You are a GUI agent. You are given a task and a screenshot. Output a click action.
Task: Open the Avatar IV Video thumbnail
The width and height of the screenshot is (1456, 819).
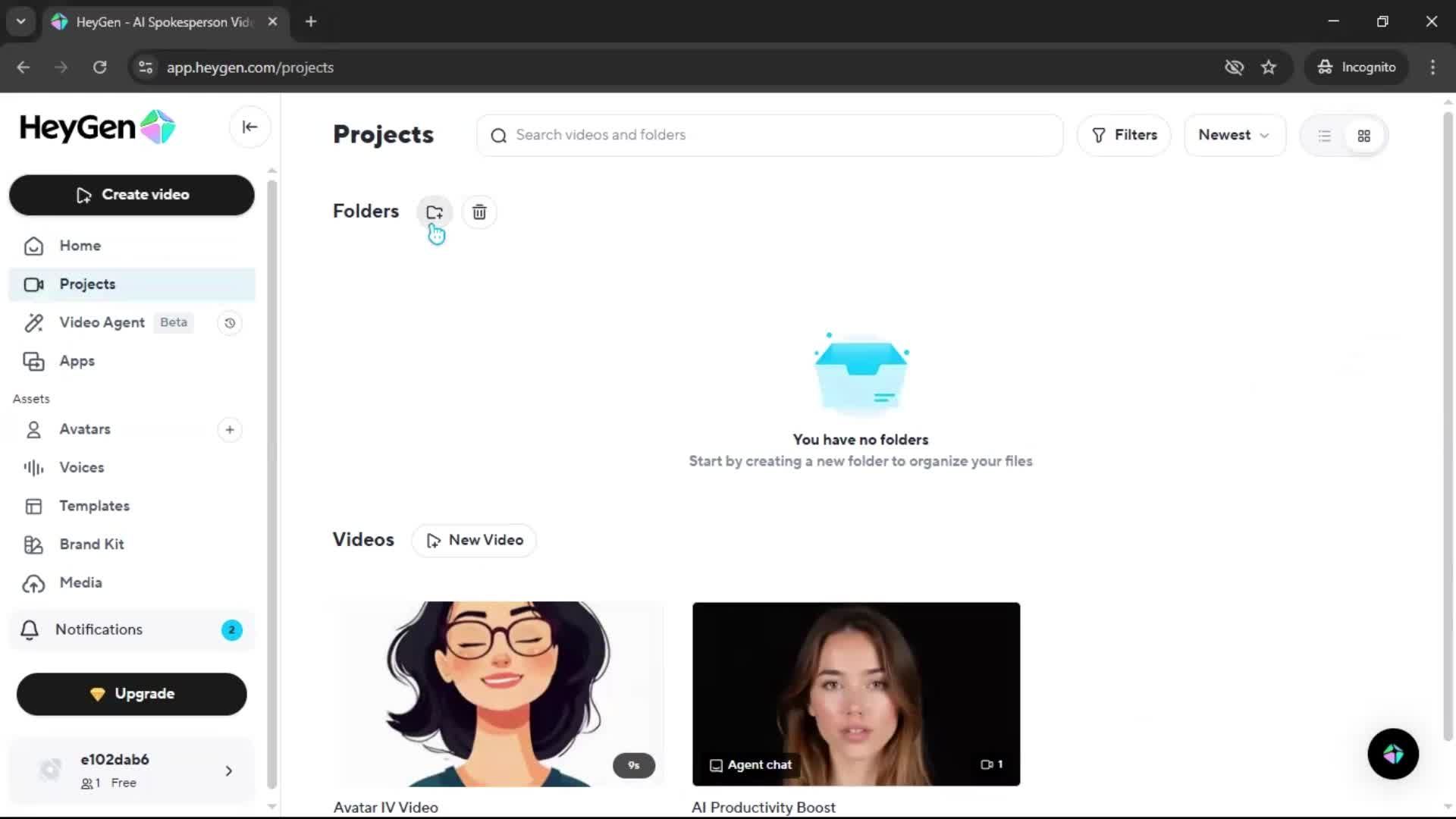tap(497, 692)
